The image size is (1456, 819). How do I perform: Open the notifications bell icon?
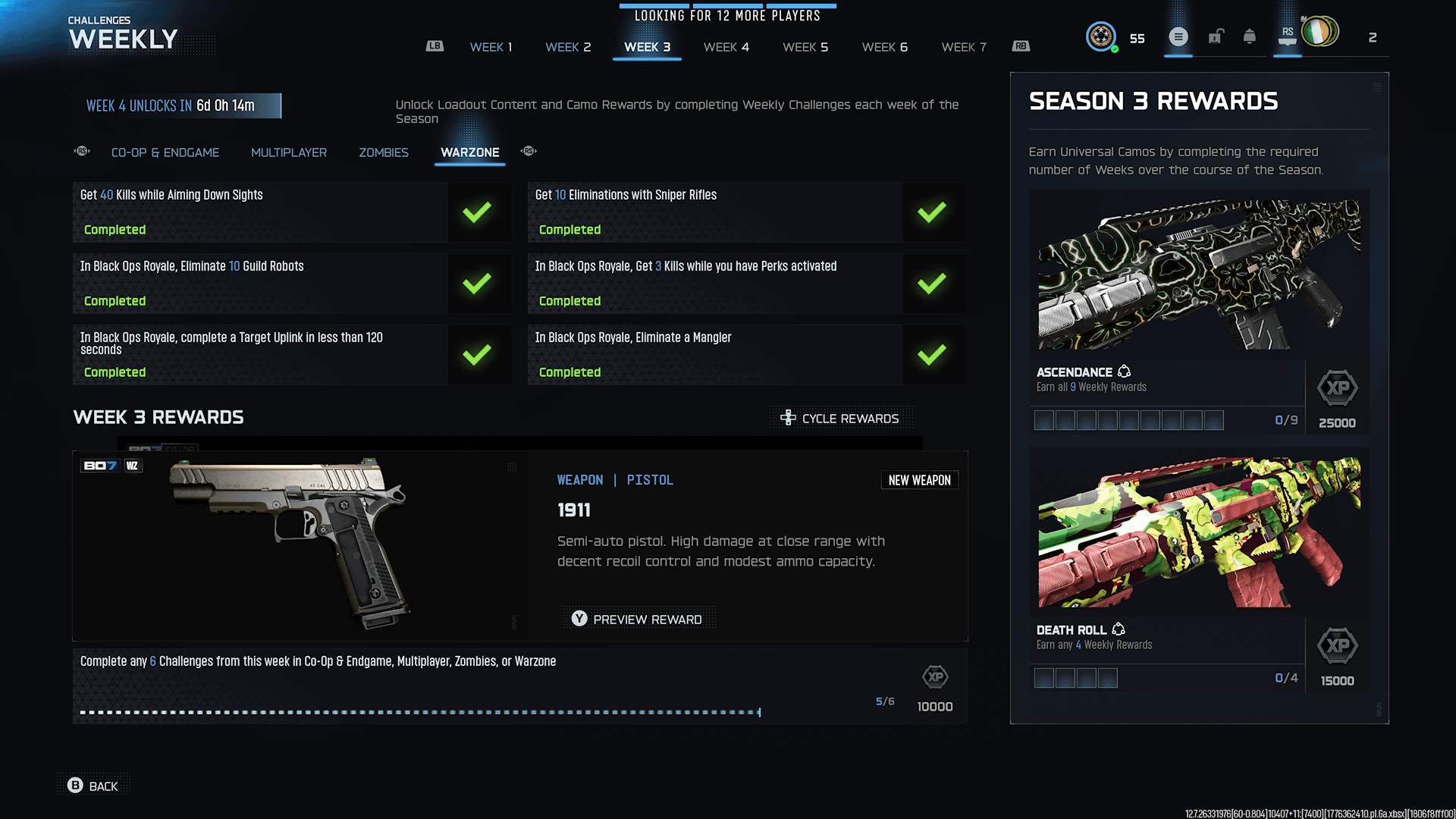pos(1249,36)
